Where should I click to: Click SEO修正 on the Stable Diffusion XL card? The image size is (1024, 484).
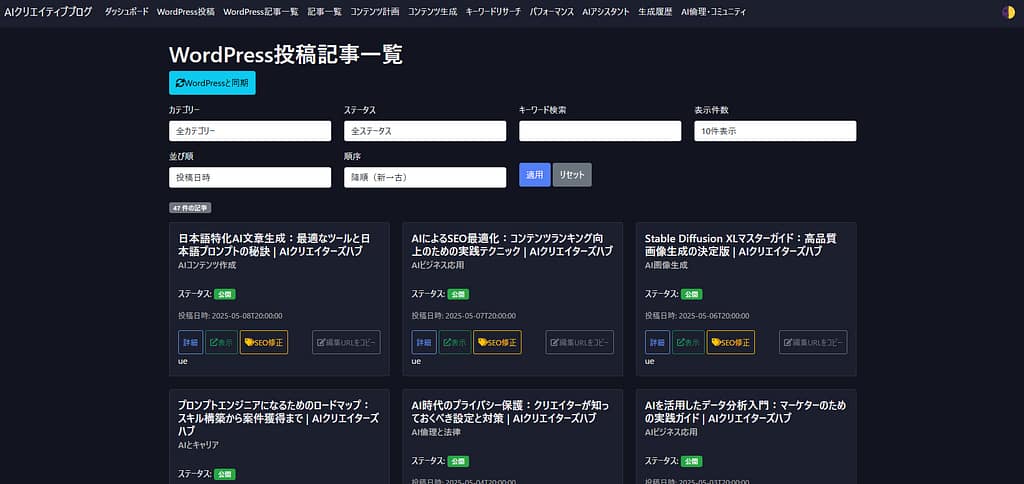tap(730, 342)
